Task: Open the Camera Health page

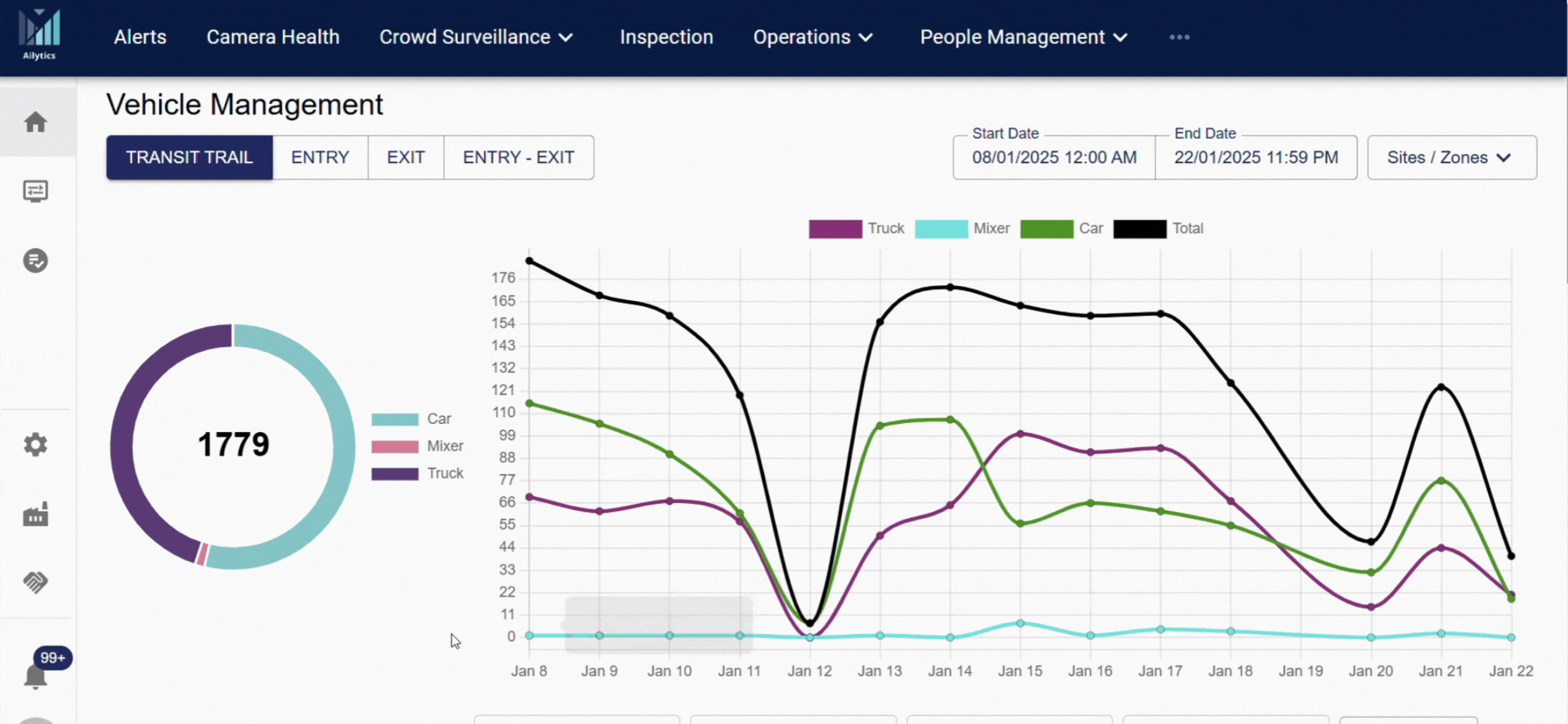Action: 273,37
